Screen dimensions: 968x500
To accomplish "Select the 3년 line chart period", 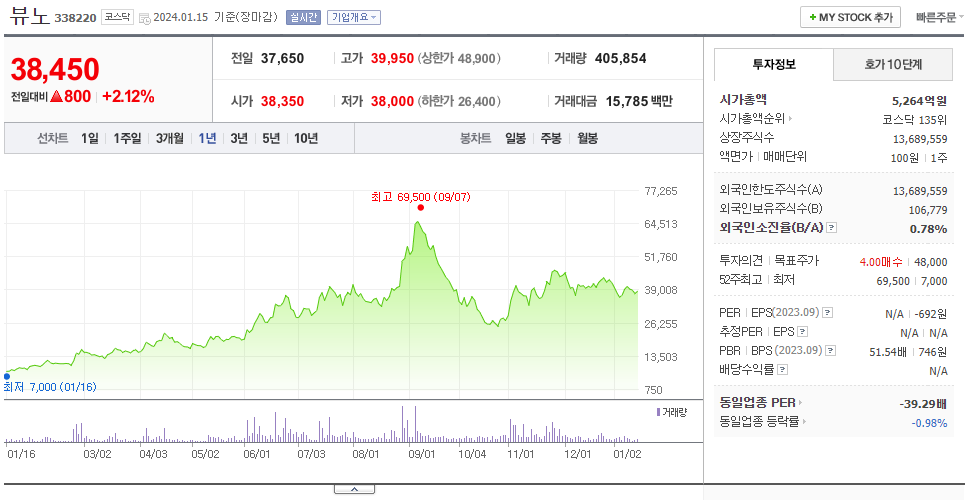I will click(239, 138).
